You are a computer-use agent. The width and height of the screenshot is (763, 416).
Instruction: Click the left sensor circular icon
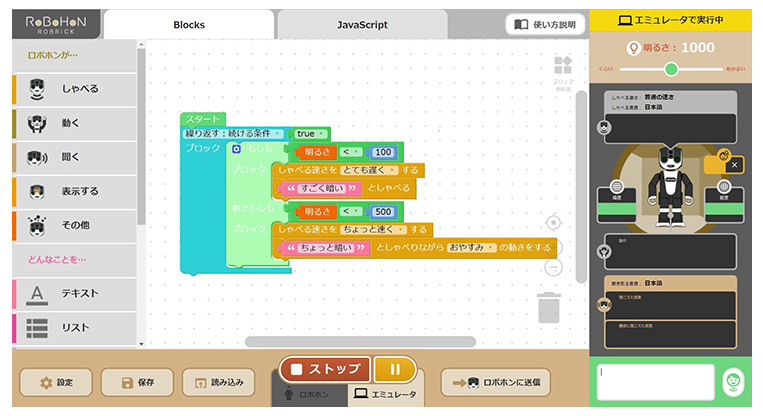(617, 186)
